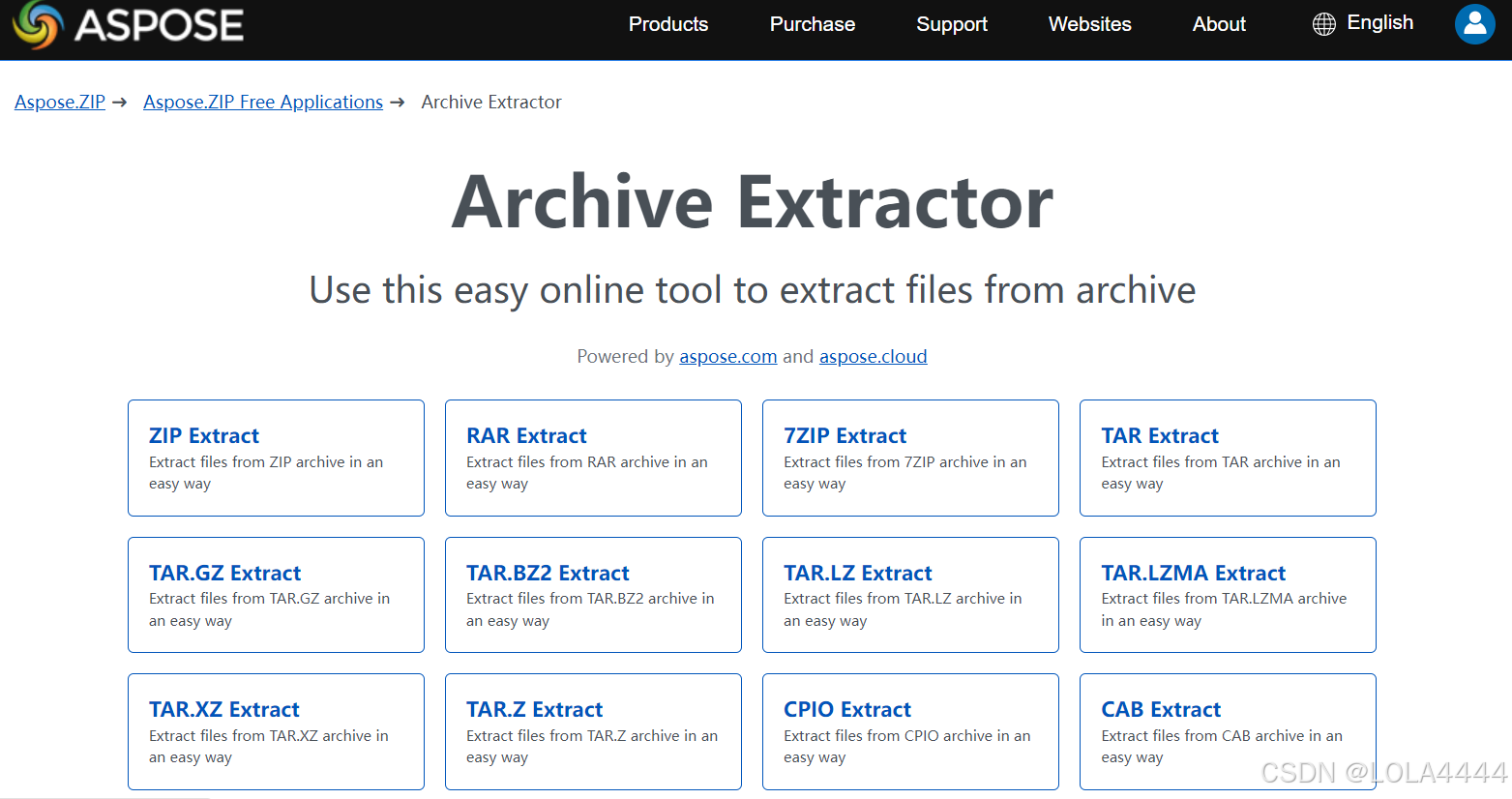Open the Websites menu
The height and width of the screenshot is (799, 1512).
(x=1090, y=24)
